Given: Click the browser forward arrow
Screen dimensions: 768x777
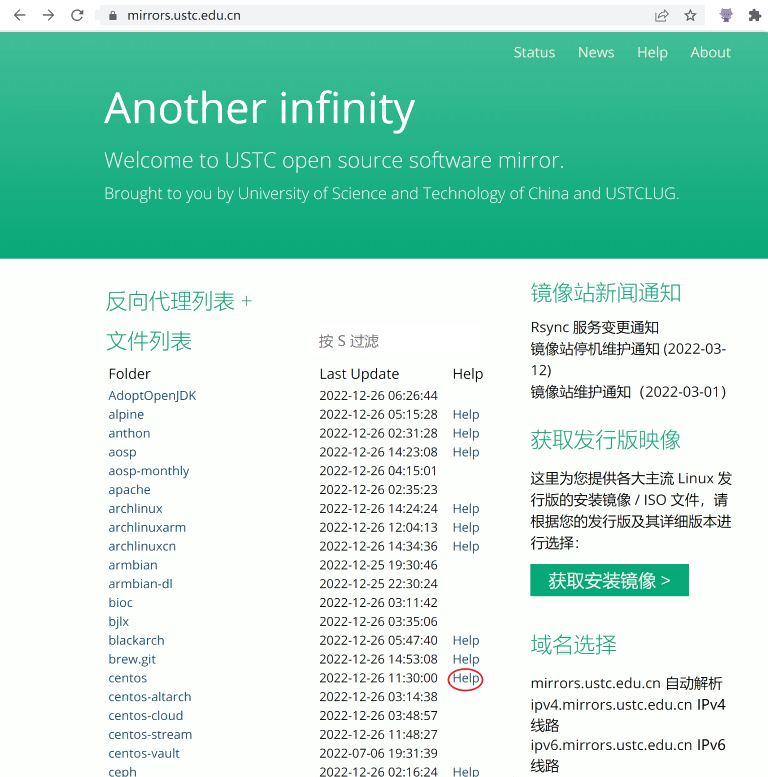Looking at the screenshot, I should pos(48,15).
